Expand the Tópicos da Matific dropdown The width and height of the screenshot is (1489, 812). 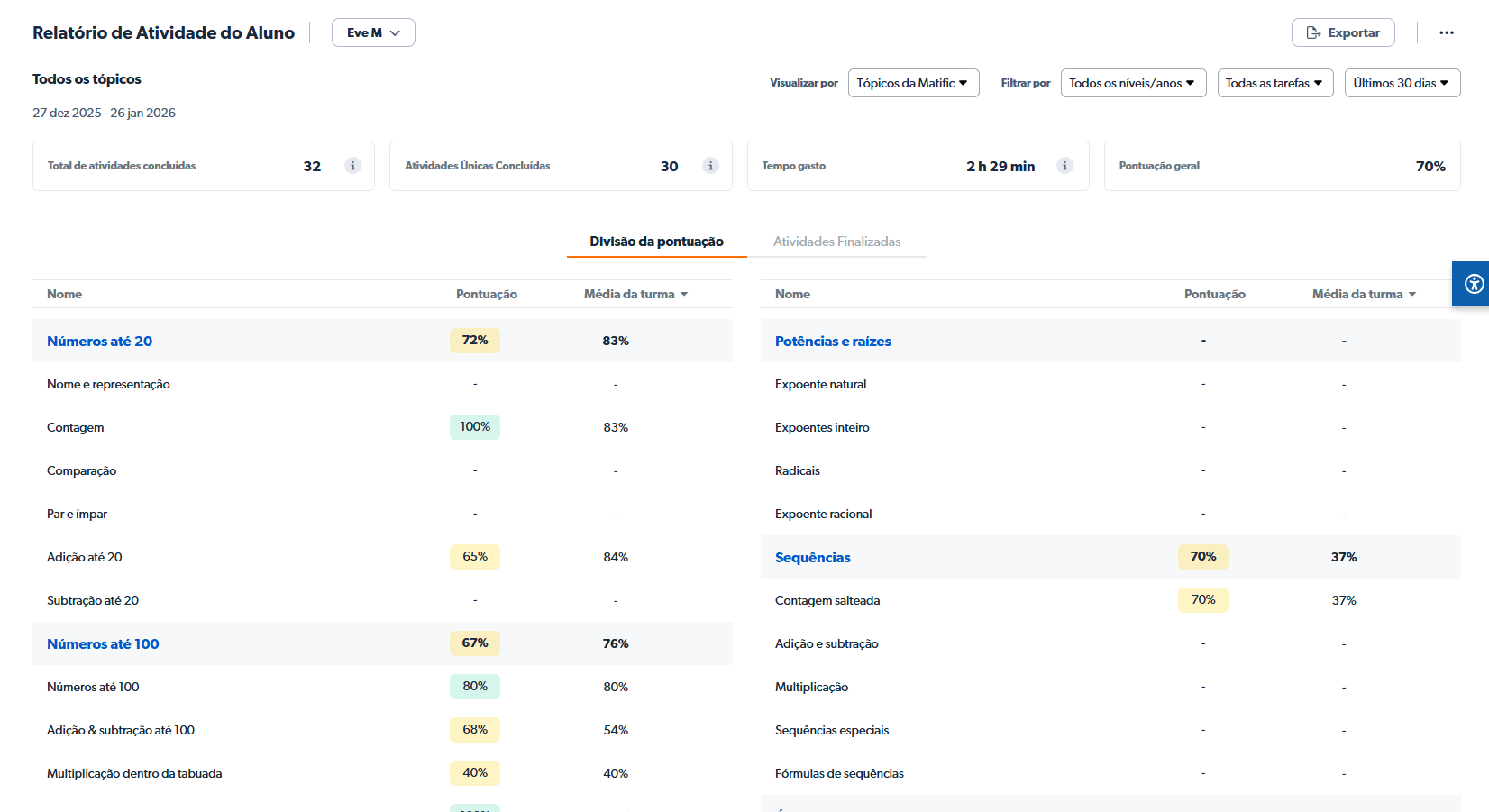913,83
